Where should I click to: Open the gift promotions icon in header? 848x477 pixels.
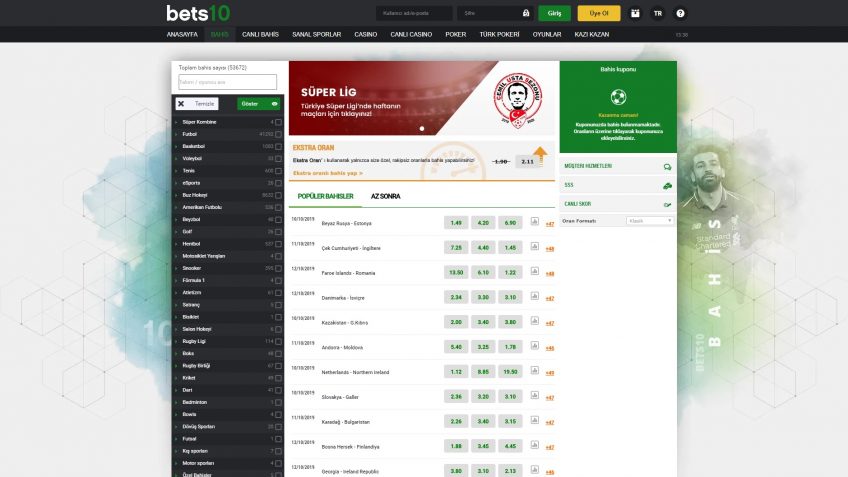tap(635, 13)
